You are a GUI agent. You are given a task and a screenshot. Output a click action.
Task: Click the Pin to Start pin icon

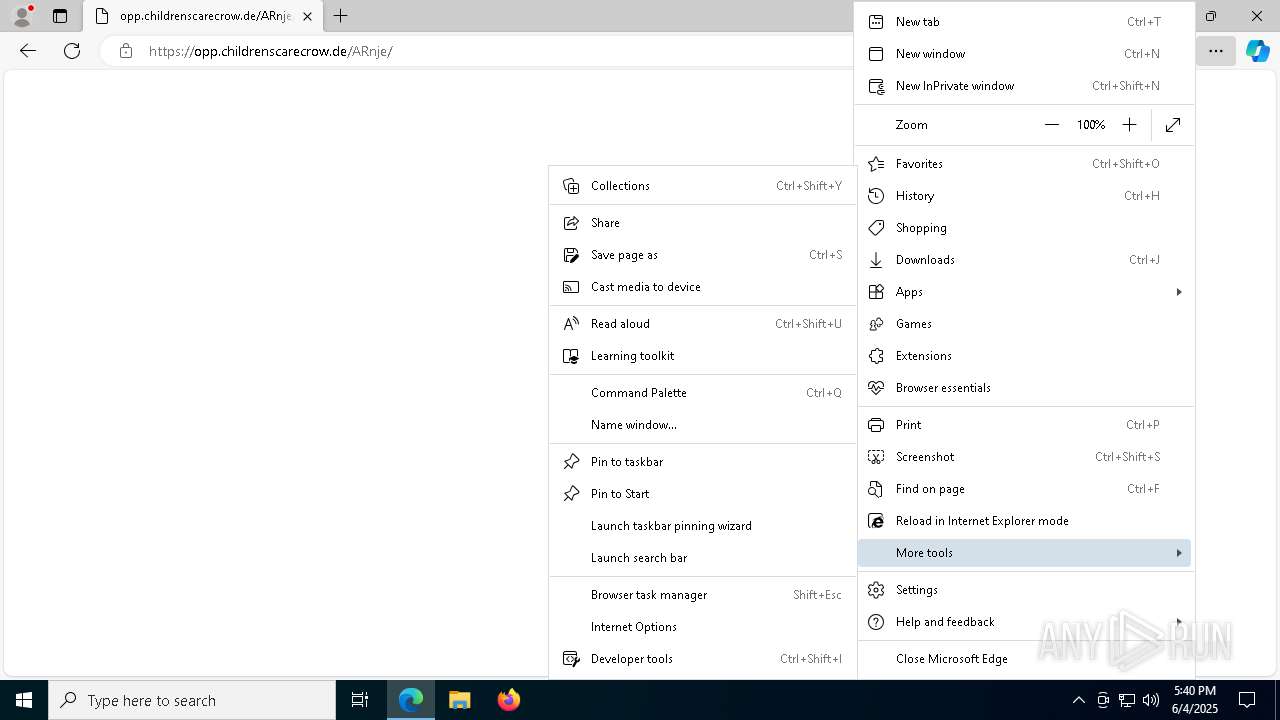(571, 494)
